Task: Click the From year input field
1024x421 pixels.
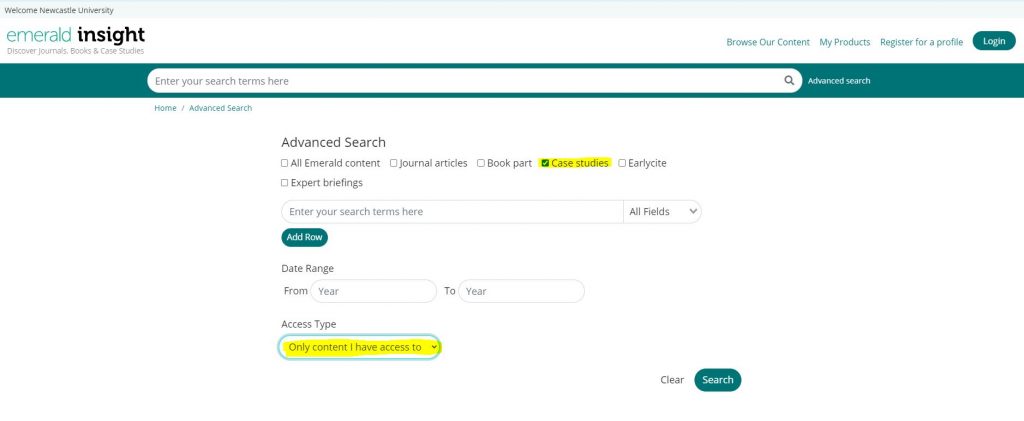Action: [373, 291]
